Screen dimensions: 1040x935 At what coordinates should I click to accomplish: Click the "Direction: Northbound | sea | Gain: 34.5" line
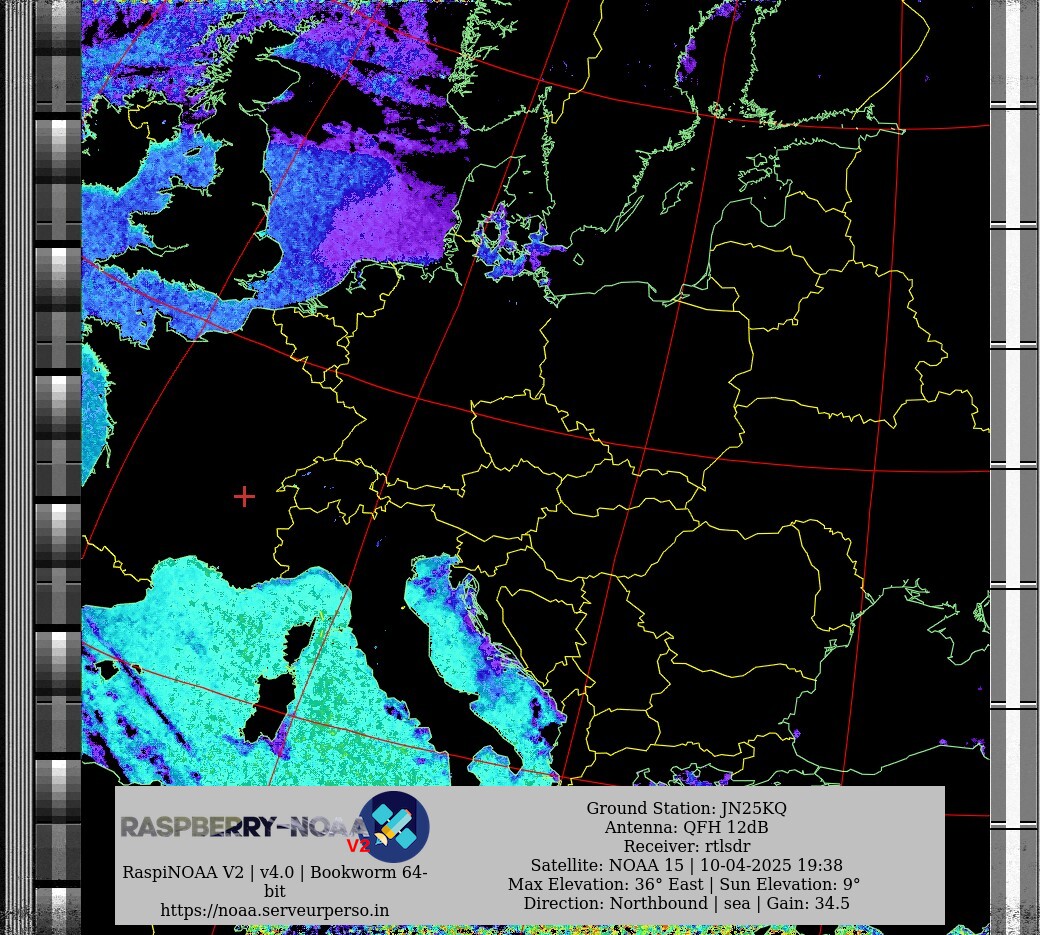point(686,903)
